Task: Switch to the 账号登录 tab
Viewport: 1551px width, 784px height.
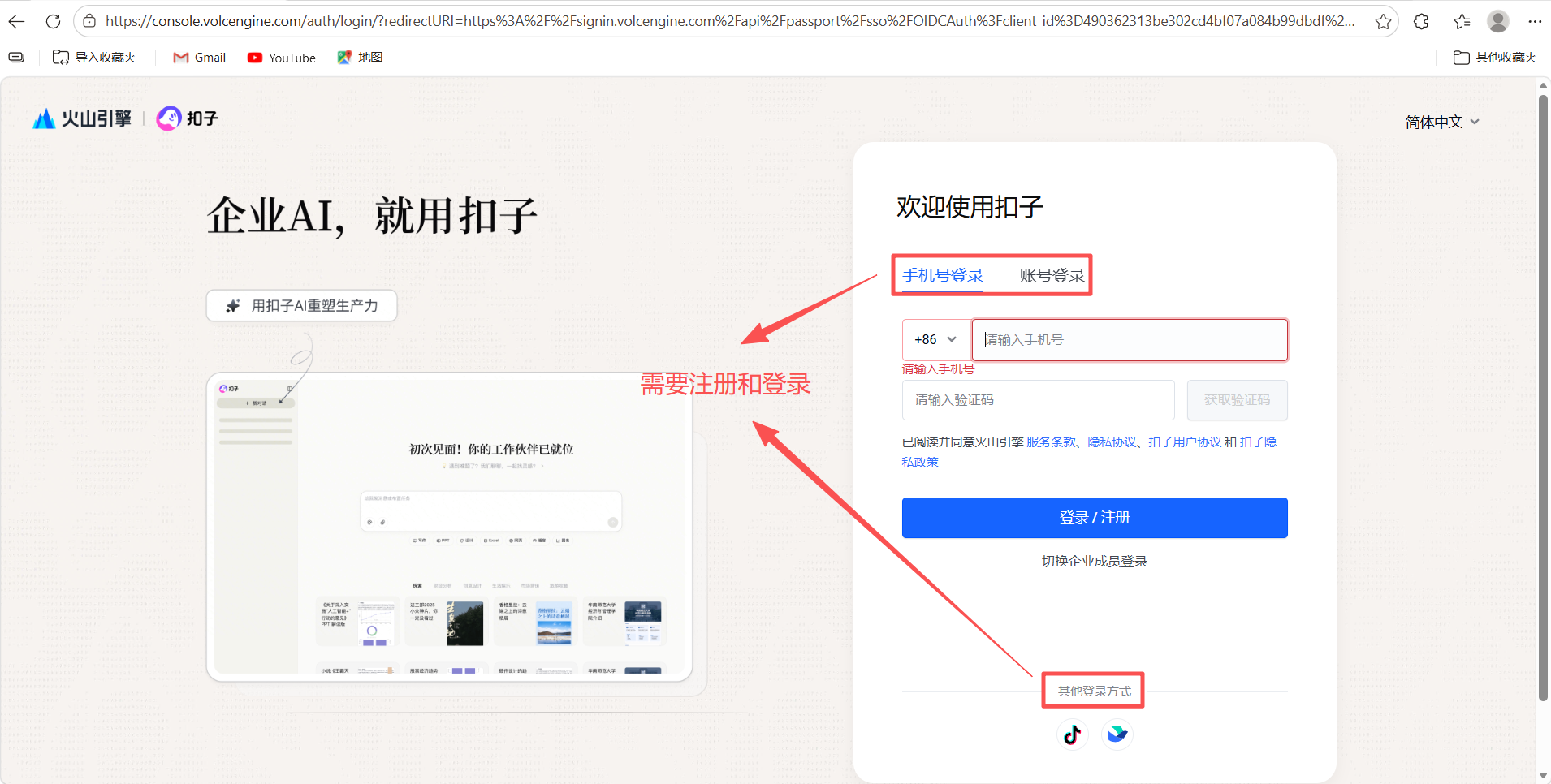Action: (x=1052, y=275)
